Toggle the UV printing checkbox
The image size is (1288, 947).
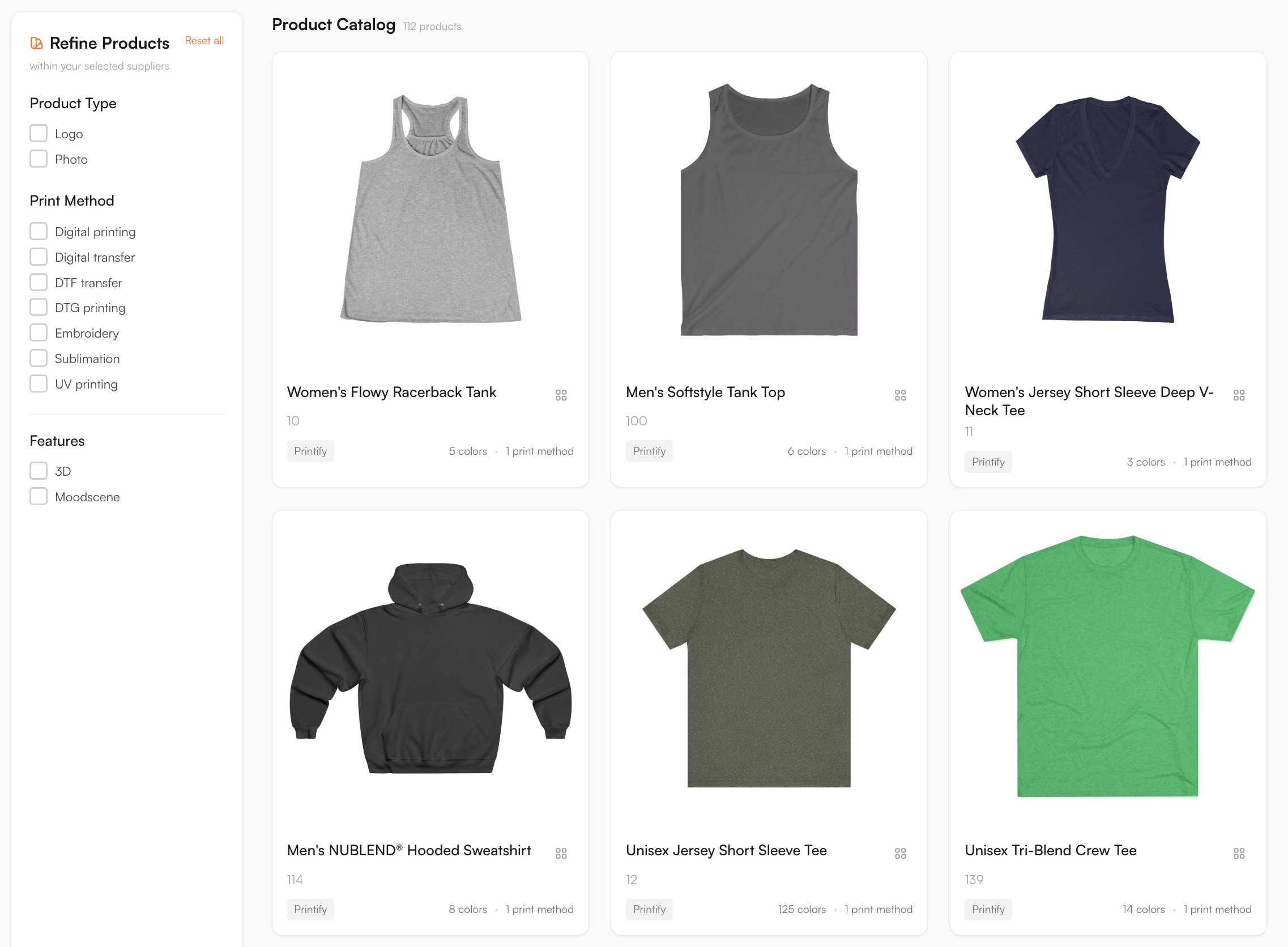point(39,383)
